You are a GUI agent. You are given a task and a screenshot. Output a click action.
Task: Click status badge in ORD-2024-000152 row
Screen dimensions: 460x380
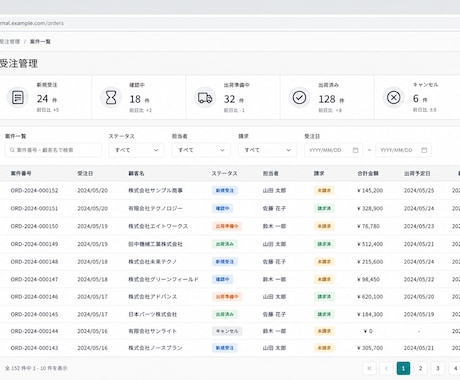pyautogui.click(x=225, y=191)
